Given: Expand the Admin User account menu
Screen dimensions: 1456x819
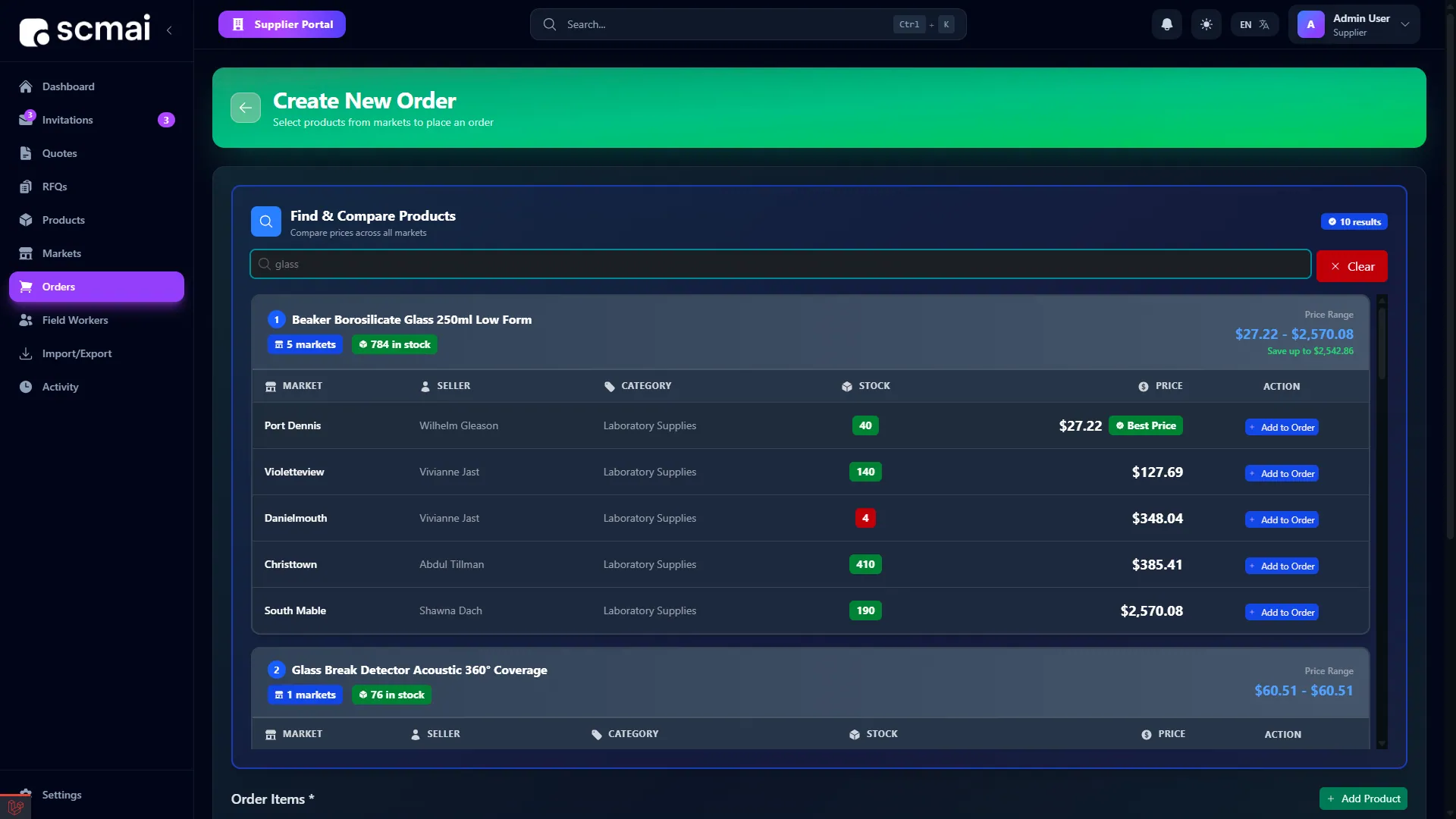Looking at the screenshot, I should (x=1354, y=24).
